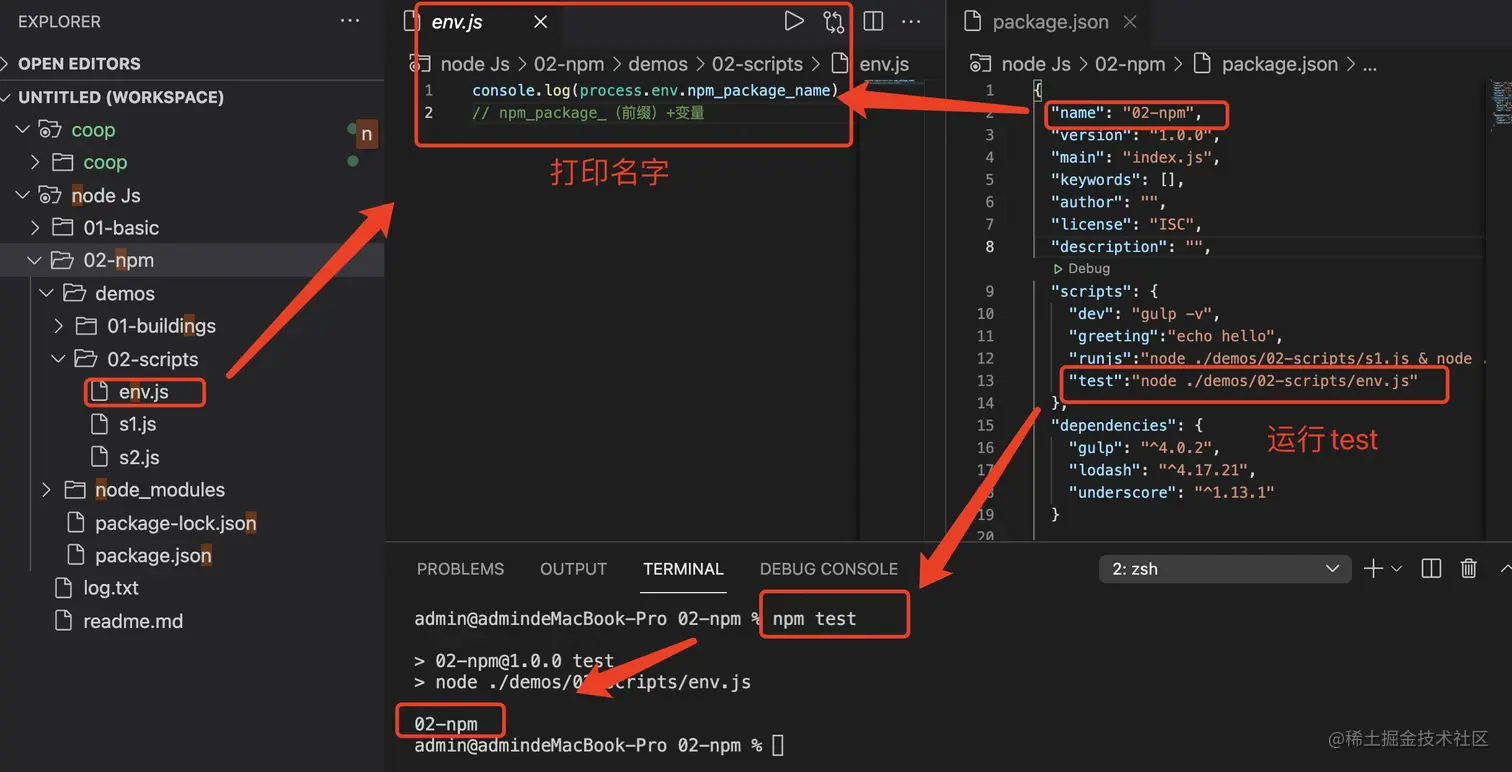
Task: Click 02-npm breadcrumb in env.js editor
Action: pyautogui.click(x=569, y=64)
